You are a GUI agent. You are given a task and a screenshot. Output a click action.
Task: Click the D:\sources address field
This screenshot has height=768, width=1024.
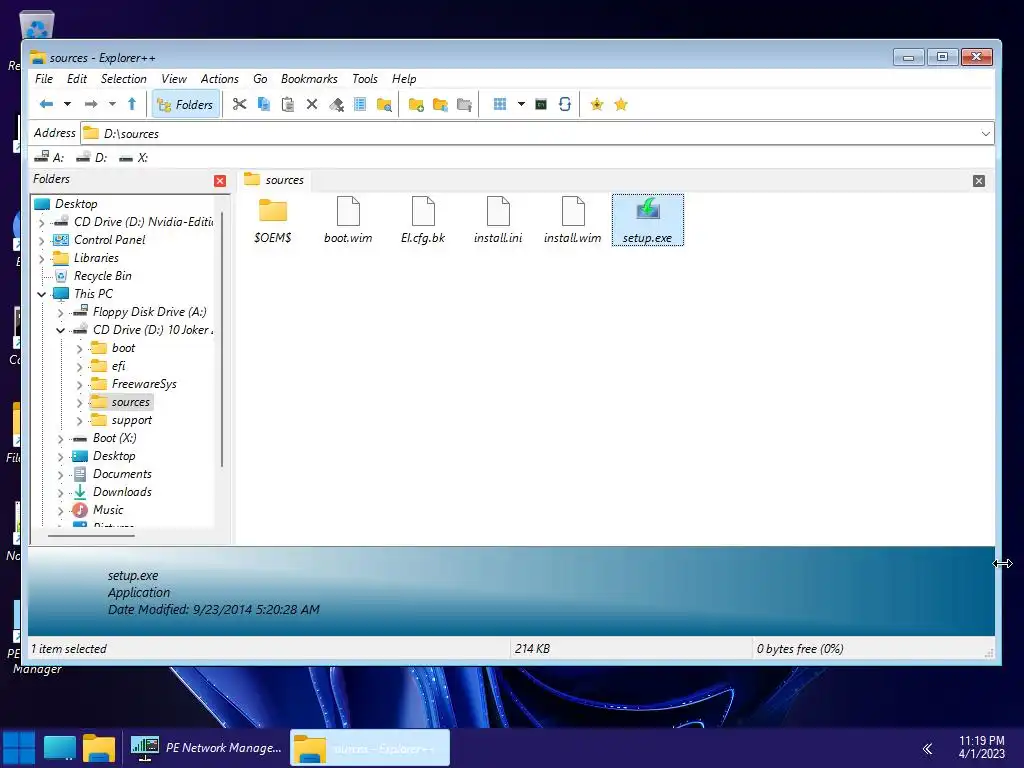tap(536, 134)
